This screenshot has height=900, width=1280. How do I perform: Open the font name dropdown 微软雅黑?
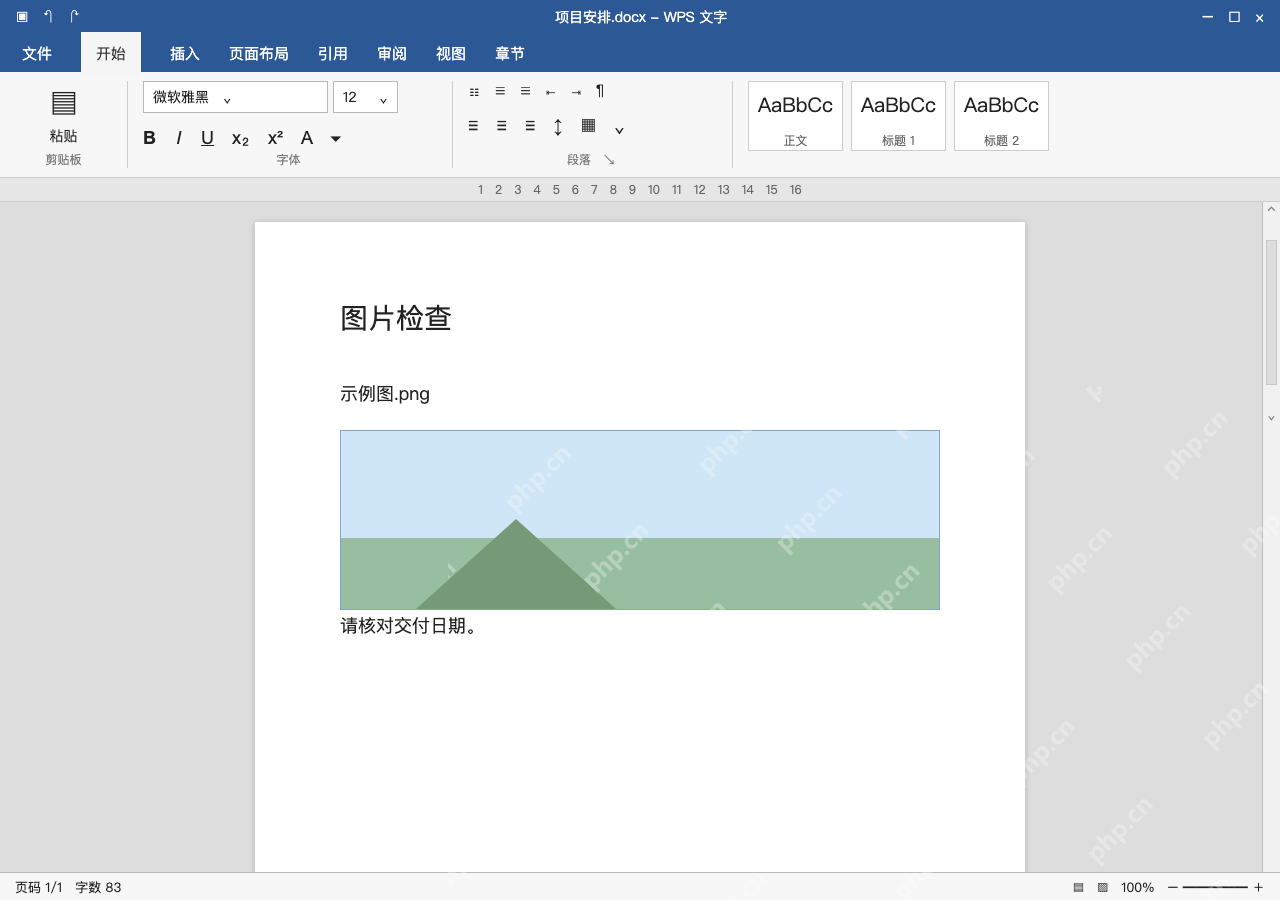235,97
